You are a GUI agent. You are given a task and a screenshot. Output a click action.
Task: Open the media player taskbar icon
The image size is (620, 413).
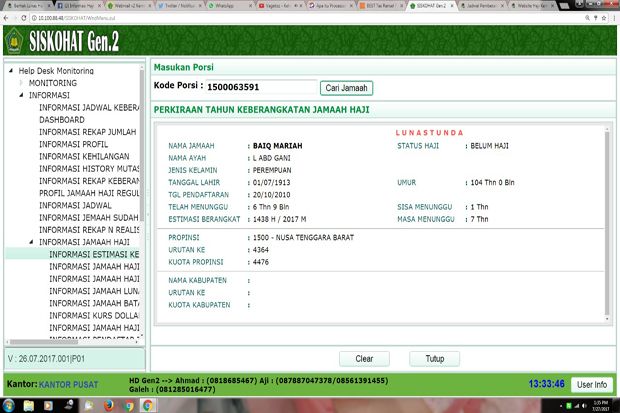(48, 405)
